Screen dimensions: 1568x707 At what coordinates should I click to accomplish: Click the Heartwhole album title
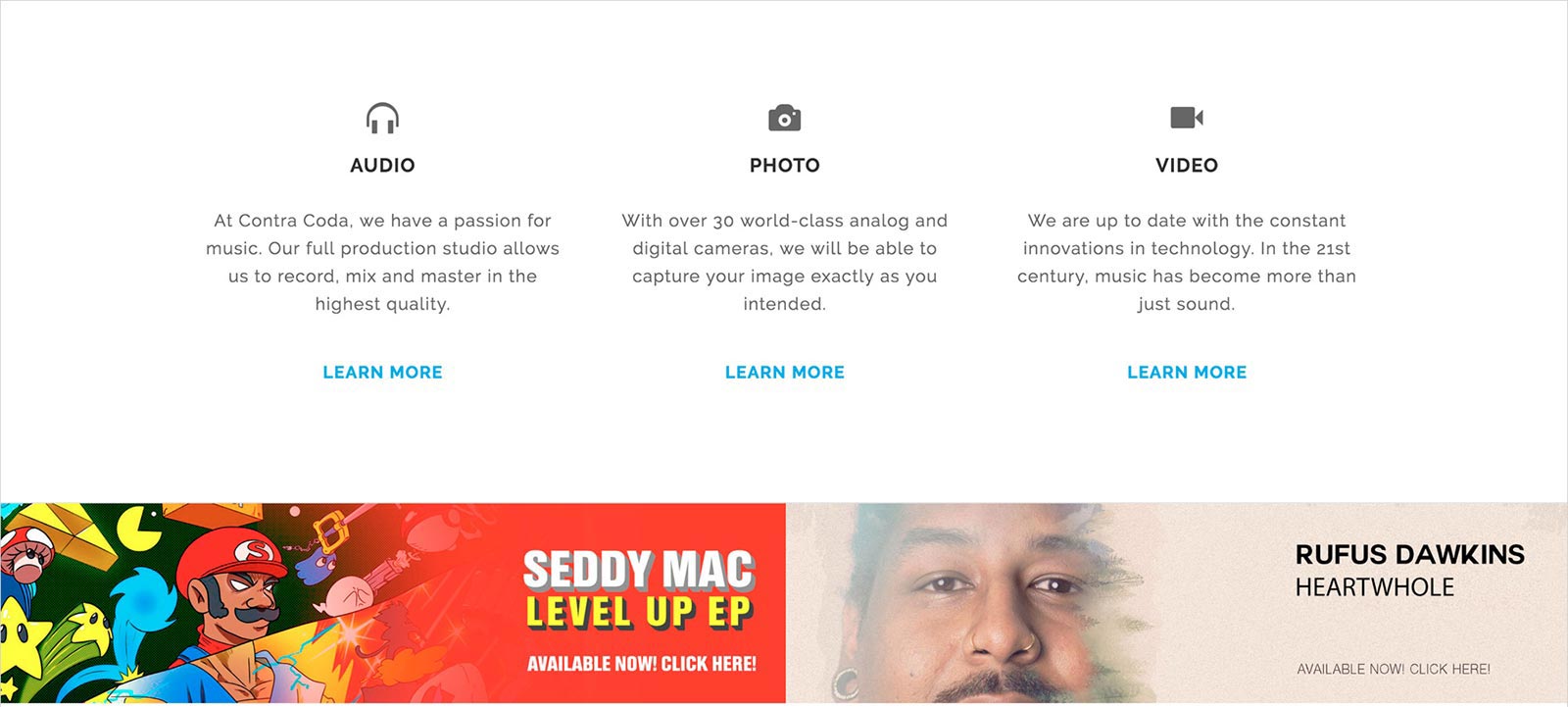pyautogui.click(x=1374, y=587)
